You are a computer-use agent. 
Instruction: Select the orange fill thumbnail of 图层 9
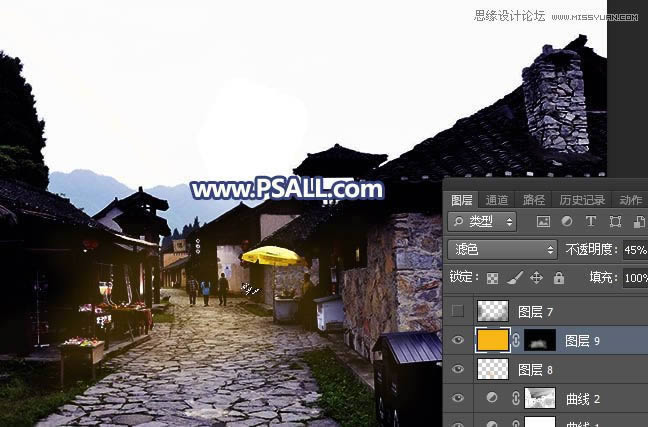pyautogui.click(x=492, y=340)
